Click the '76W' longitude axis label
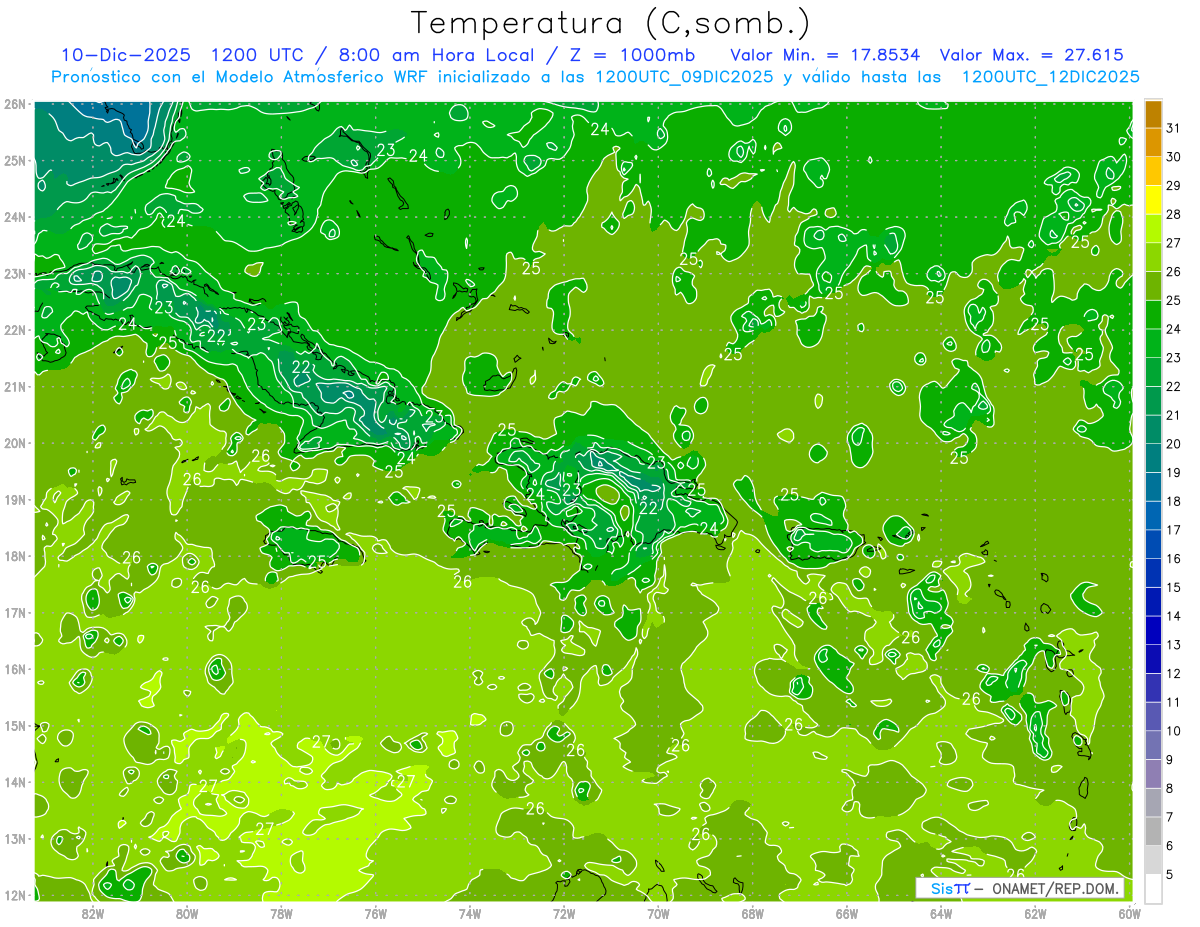Image resolution: width=1200 pixels, height=927 pixels. coord(375,913)
